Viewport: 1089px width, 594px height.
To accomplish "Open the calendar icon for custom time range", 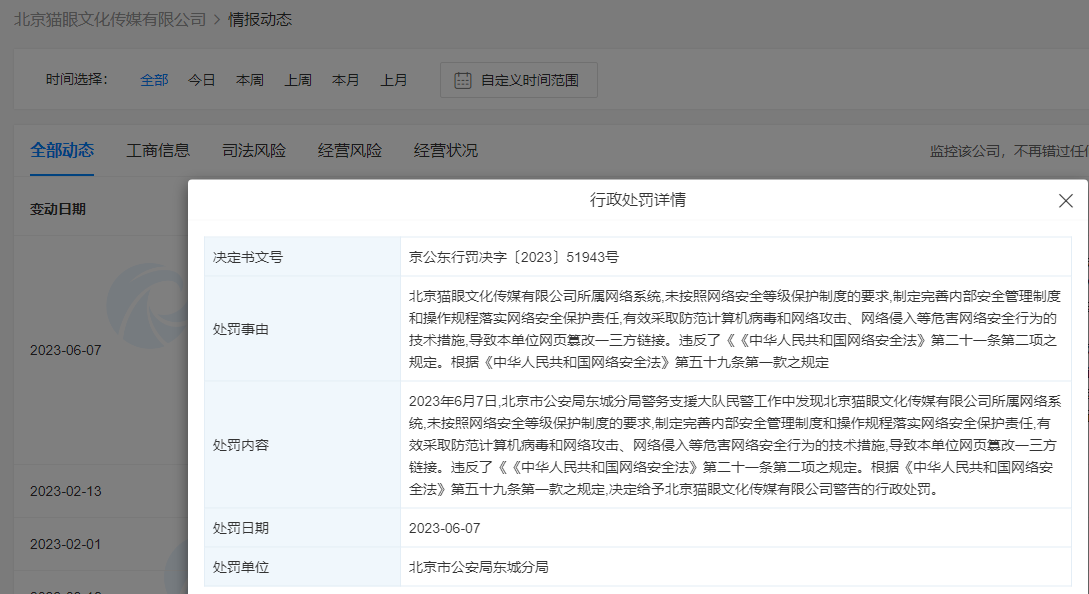I will pyautogui.click(x=463, y=81).
